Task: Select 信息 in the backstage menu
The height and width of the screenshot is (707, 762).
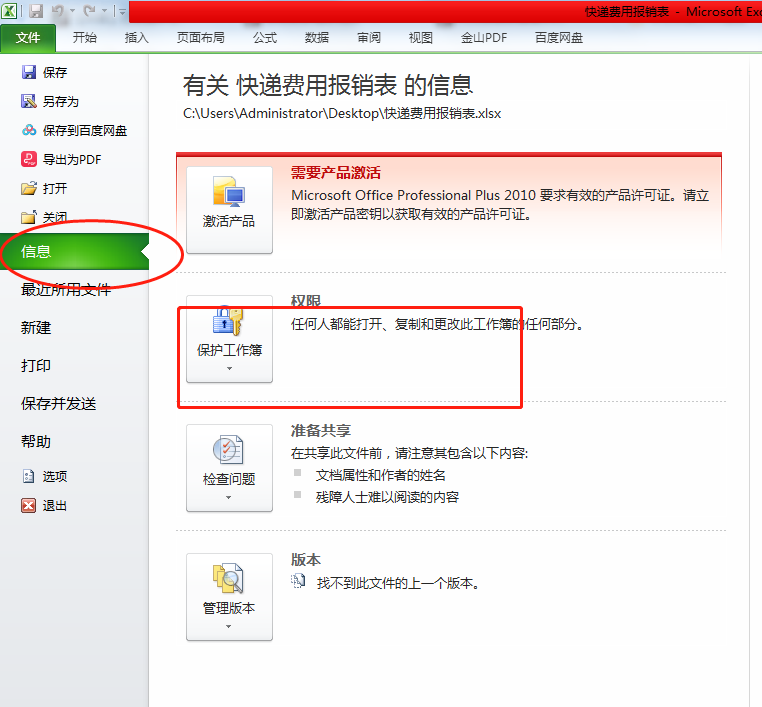Action: point(74,251)
